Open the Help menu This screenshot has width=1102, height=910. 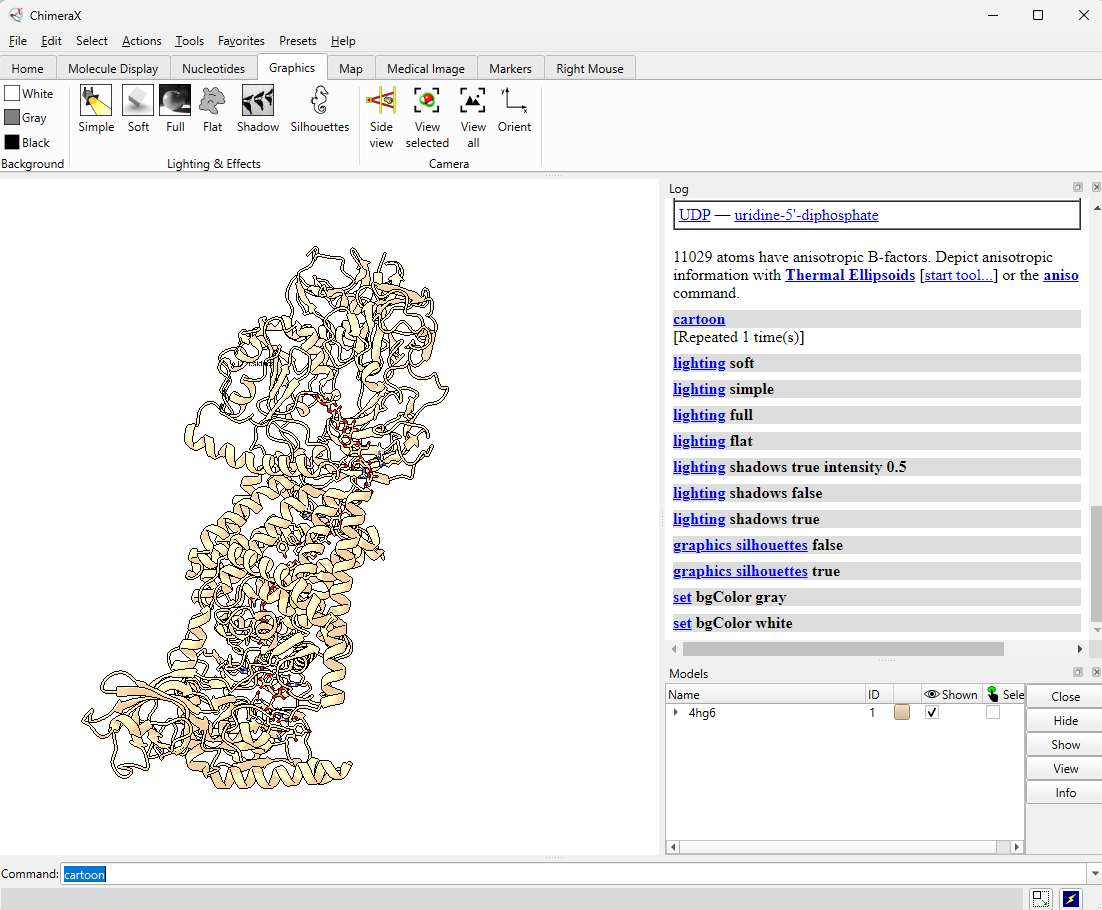click(343, 41)
